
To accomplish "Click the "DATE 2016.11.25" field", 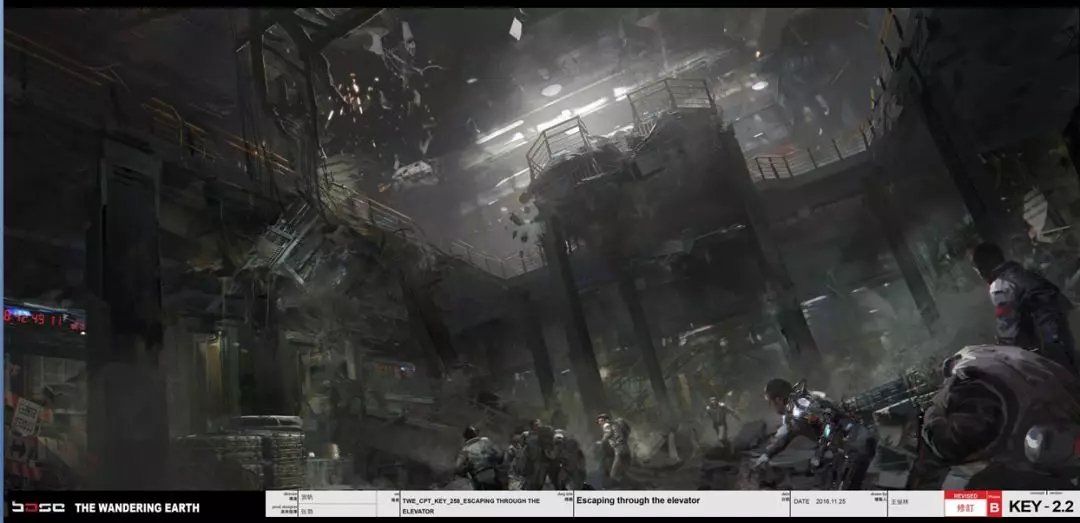I will pos(822,501).
